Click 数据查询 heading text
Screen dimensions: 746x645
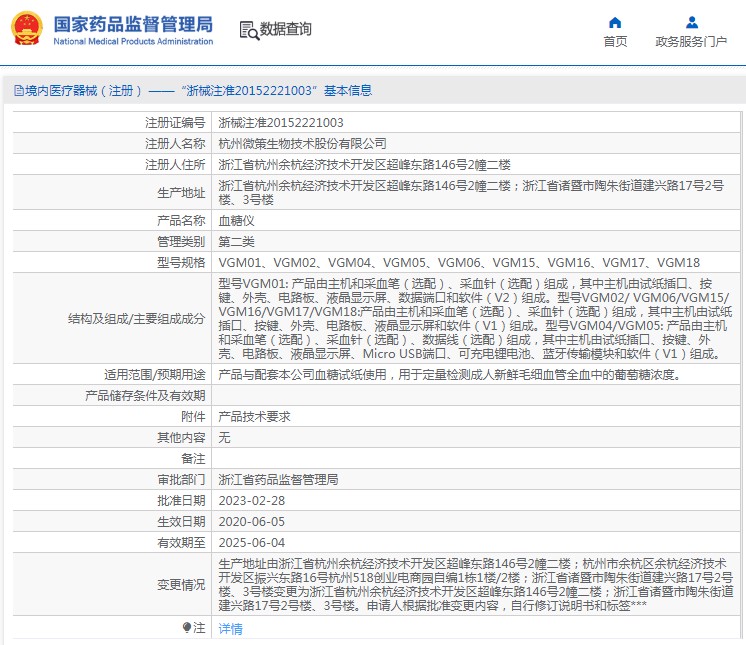(285, 29)
